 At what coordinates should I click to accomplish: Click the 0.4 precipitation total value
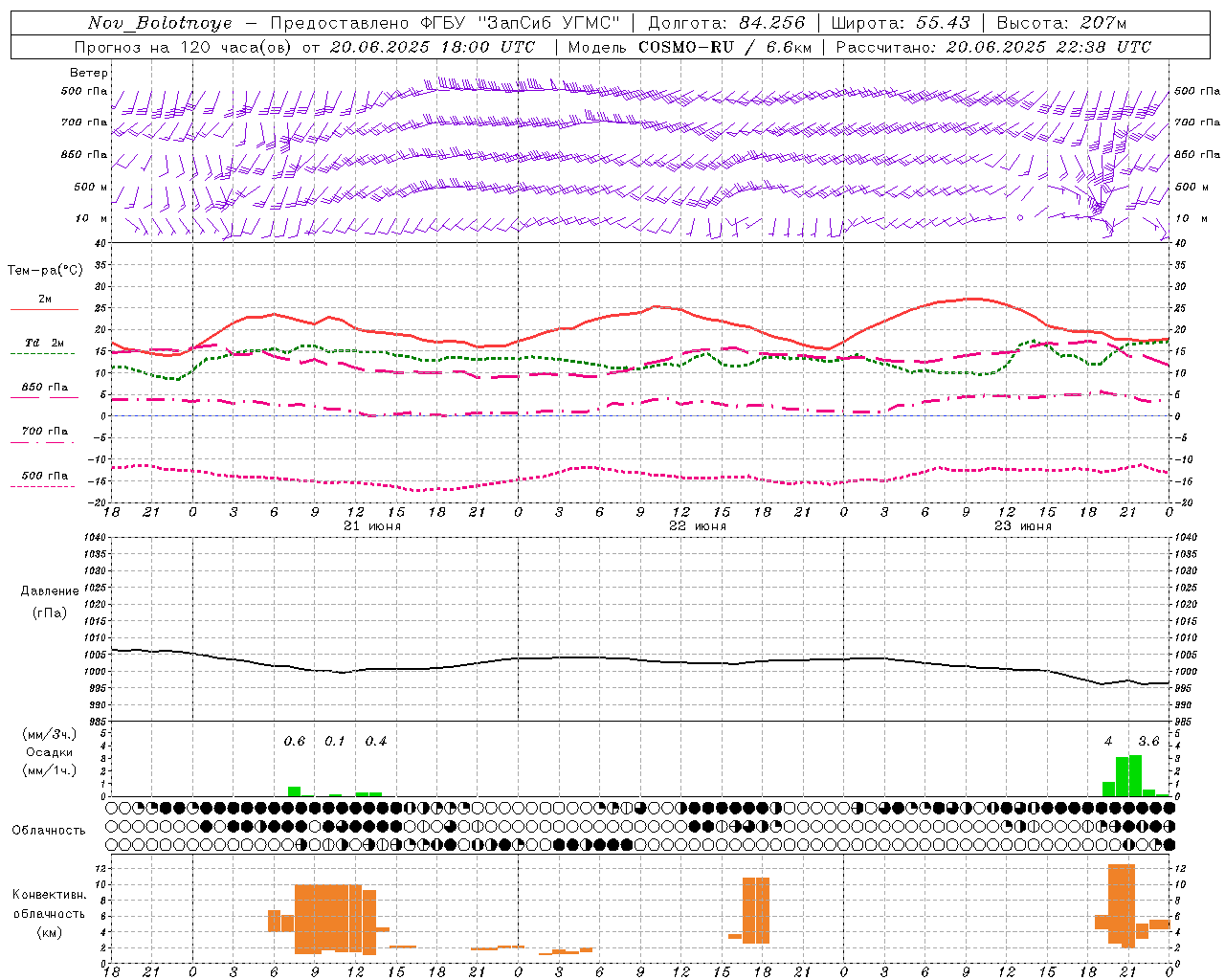(376, 742)
